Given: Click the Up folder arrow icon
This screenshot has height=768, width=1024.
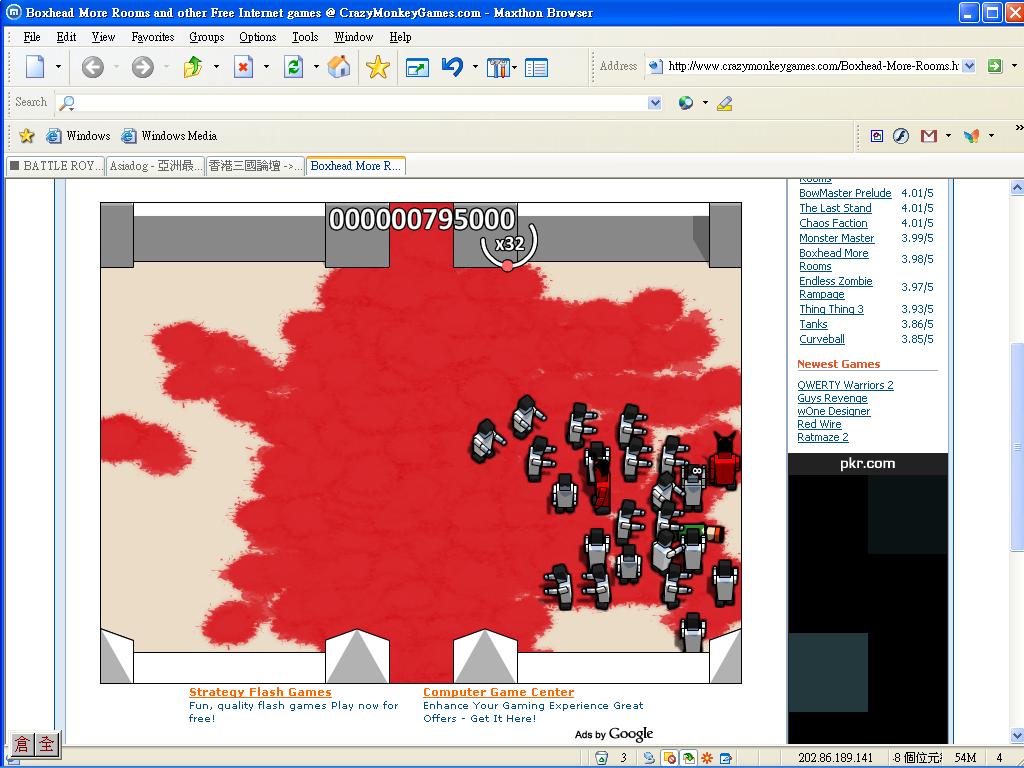Looking at the screenshot, I should tap(193, 67).
